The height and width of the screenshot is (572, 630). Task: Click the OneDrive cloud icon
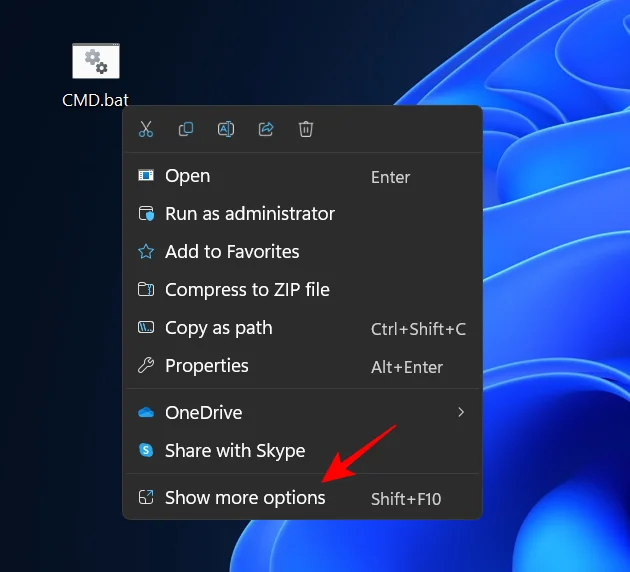coord(146,412)
